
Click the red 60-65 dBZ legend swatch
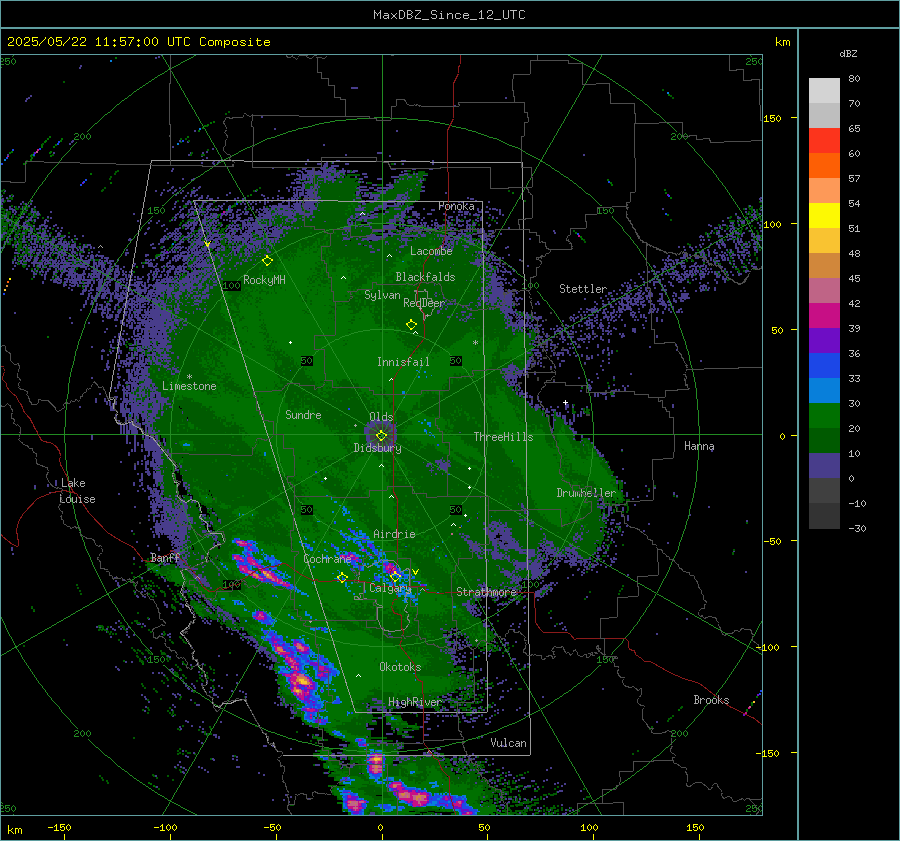point(824,141)
